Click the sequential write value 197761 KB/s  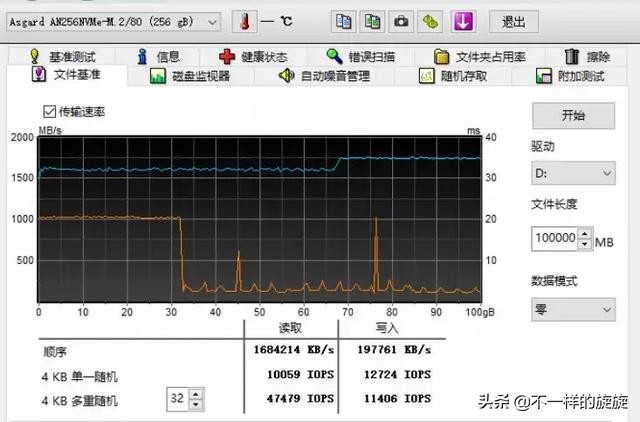coord(394,350)
